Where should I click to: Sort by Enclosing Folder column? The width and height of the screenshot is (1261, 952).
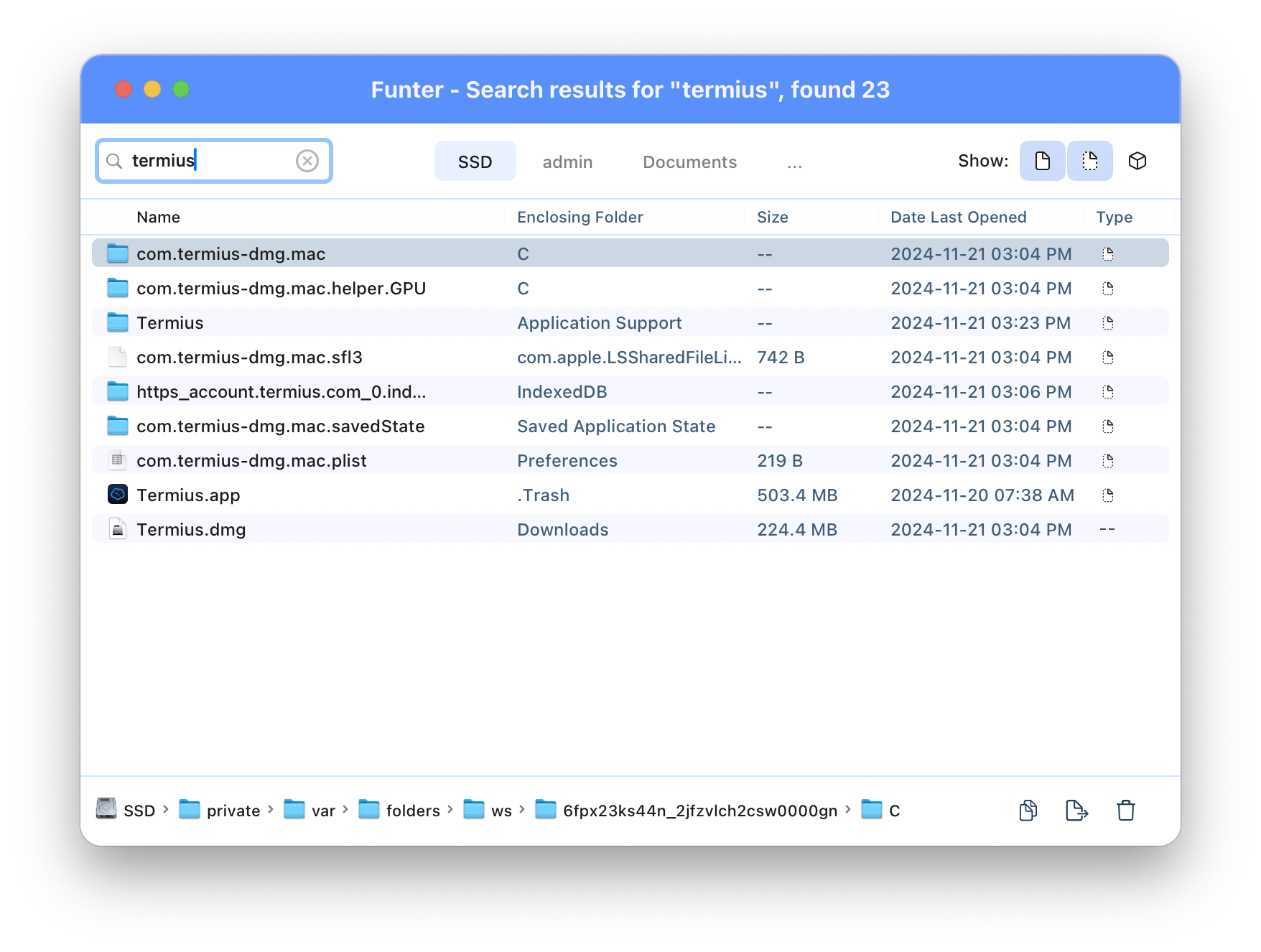pos(580,217)
